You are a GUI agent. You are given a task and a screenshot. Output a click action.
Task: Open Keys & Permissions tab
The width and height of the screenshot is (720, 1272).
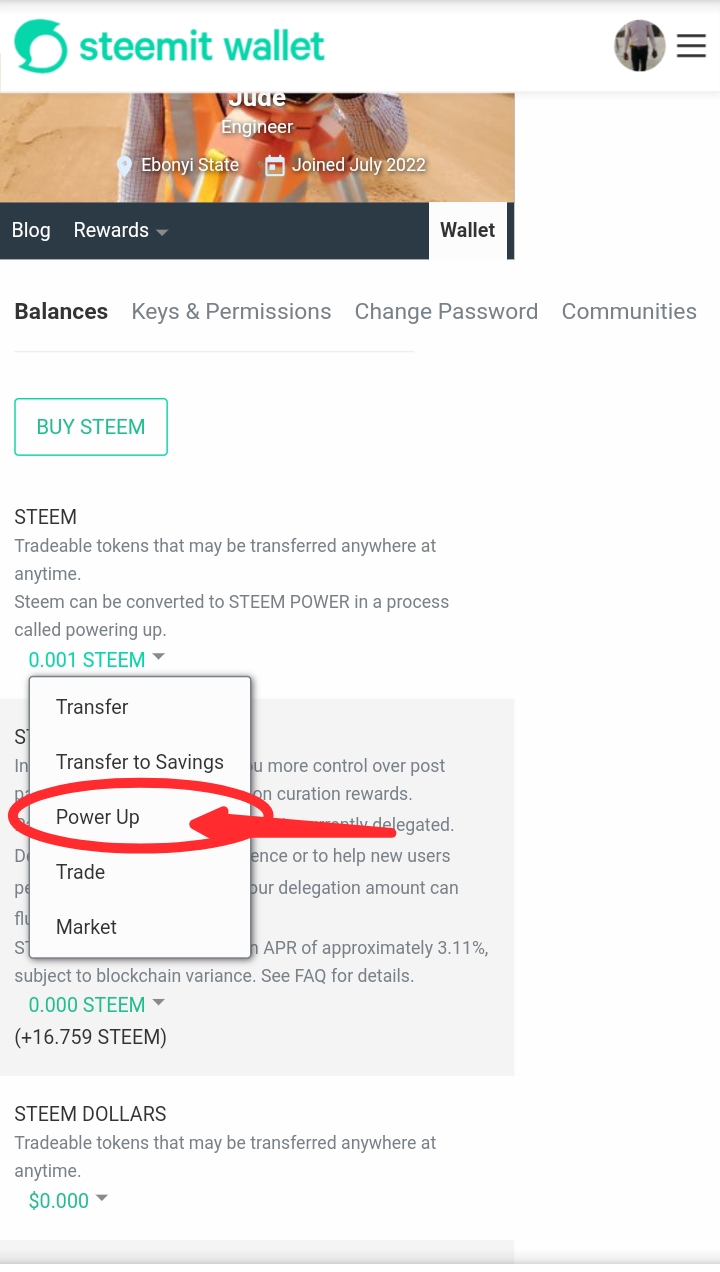[x=231, y=312]
